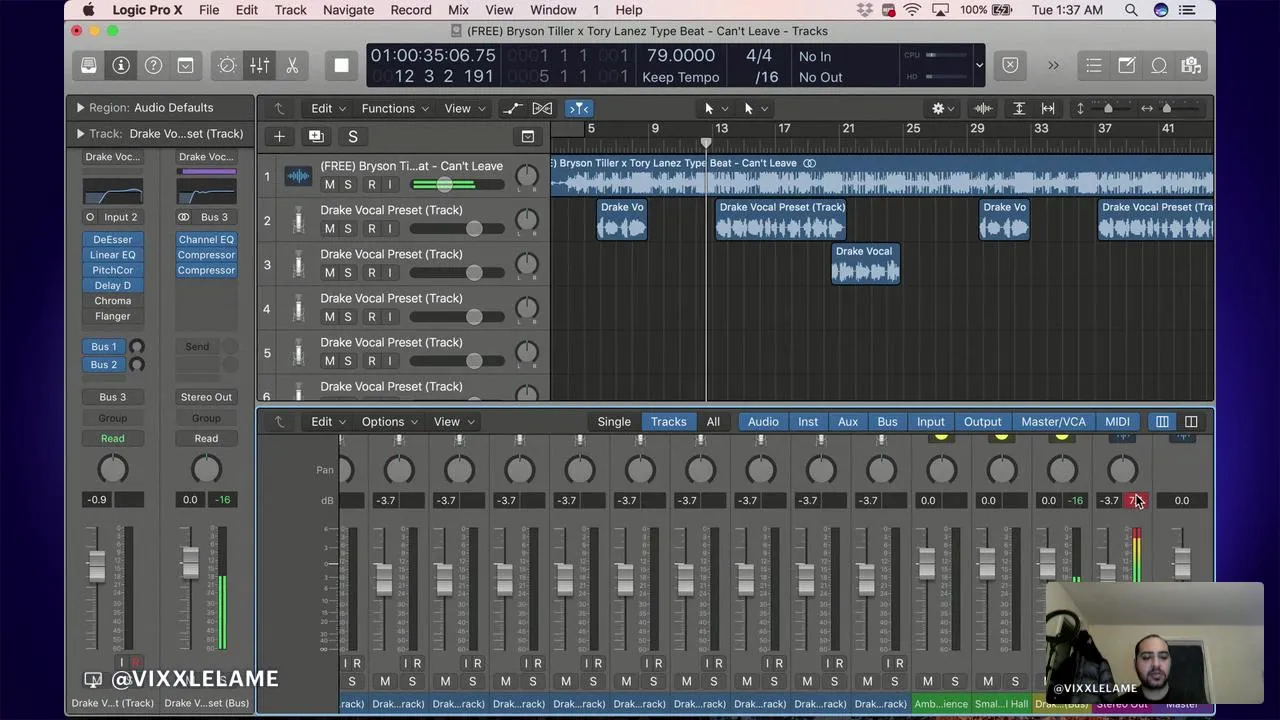Viewport: 1280px width, 720px height.
Task: Open Editors scissors button
Action: tap(292, 65)
